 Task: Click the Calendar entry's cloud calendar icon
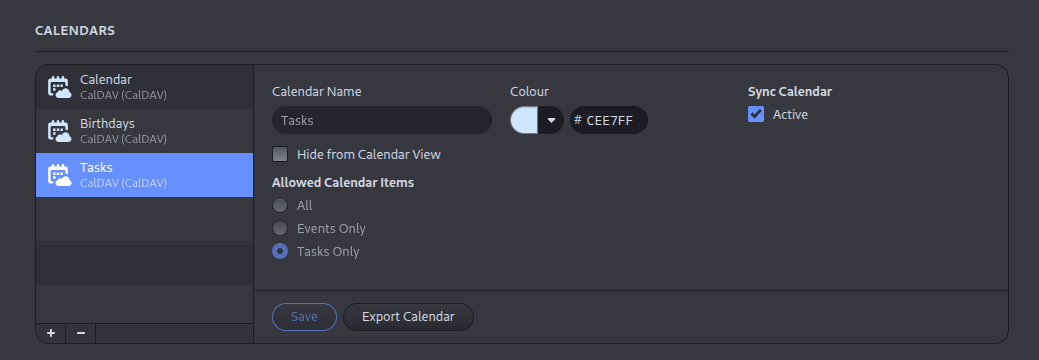coord(59,88)
